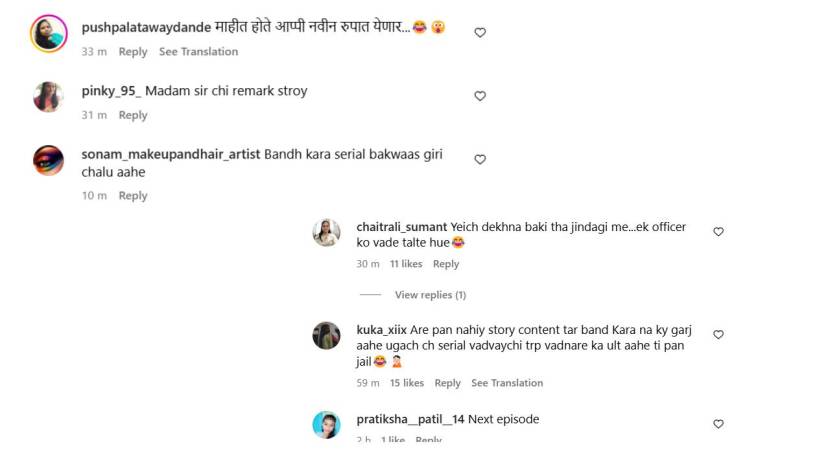Like pratiksha__patil__14's Next episode comment

click(718, 424)
